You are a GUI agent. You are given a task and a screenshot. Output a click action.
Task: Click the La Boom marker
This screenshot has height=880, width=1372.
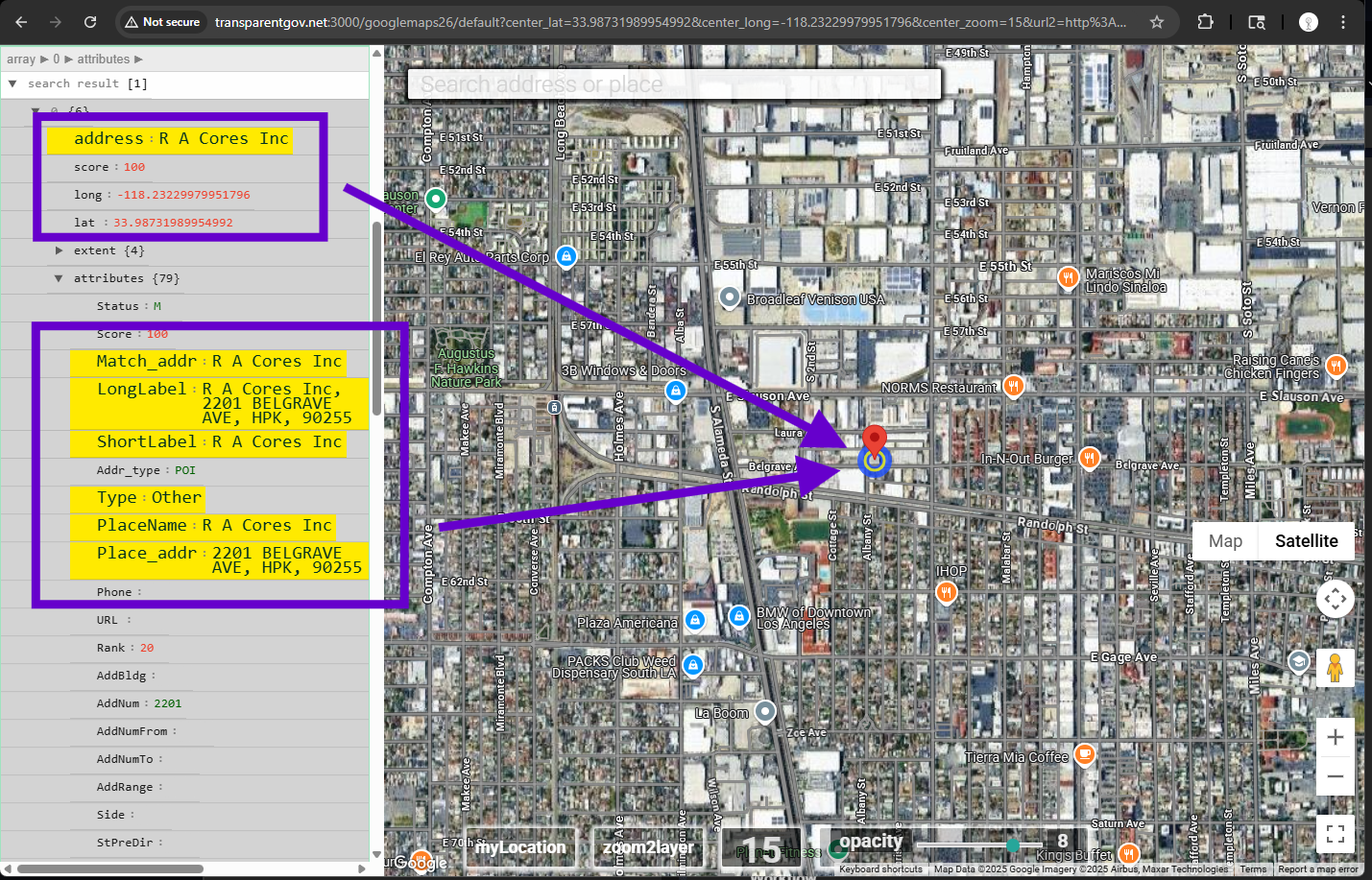[765, 711]
